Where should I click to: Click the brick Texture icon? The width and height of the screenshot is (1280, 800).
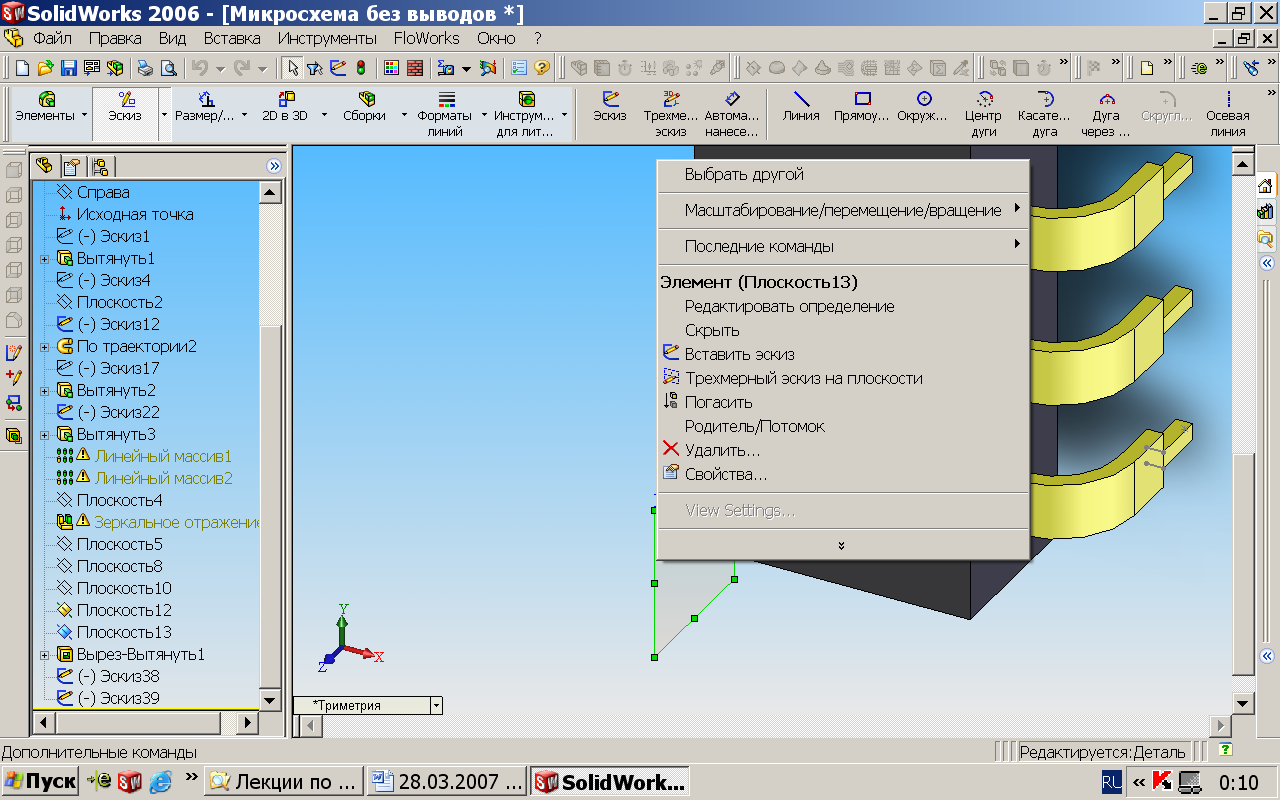click(x=415, y=68)
